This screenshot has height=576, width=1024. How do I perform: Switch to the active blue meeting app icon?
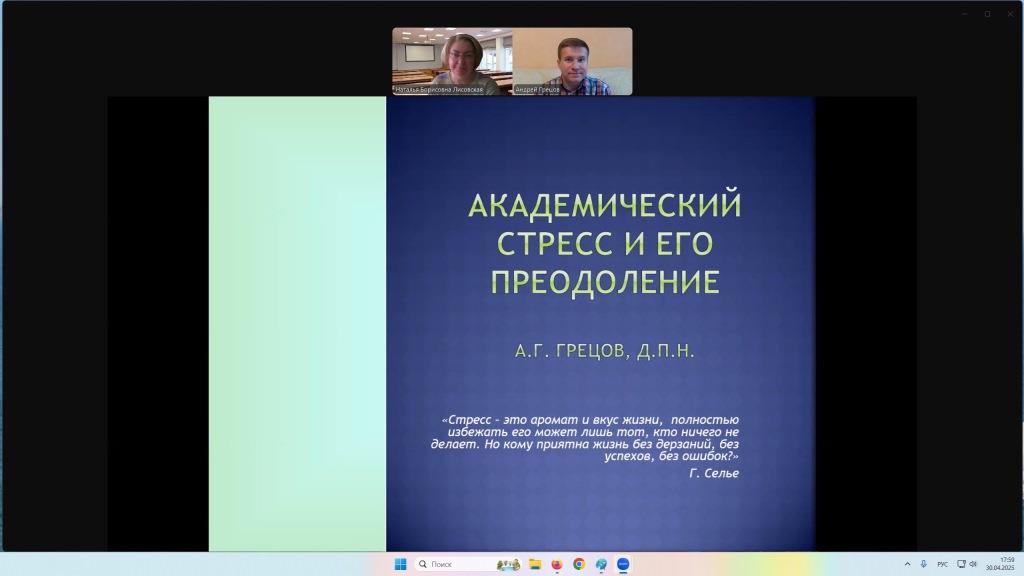623,564
